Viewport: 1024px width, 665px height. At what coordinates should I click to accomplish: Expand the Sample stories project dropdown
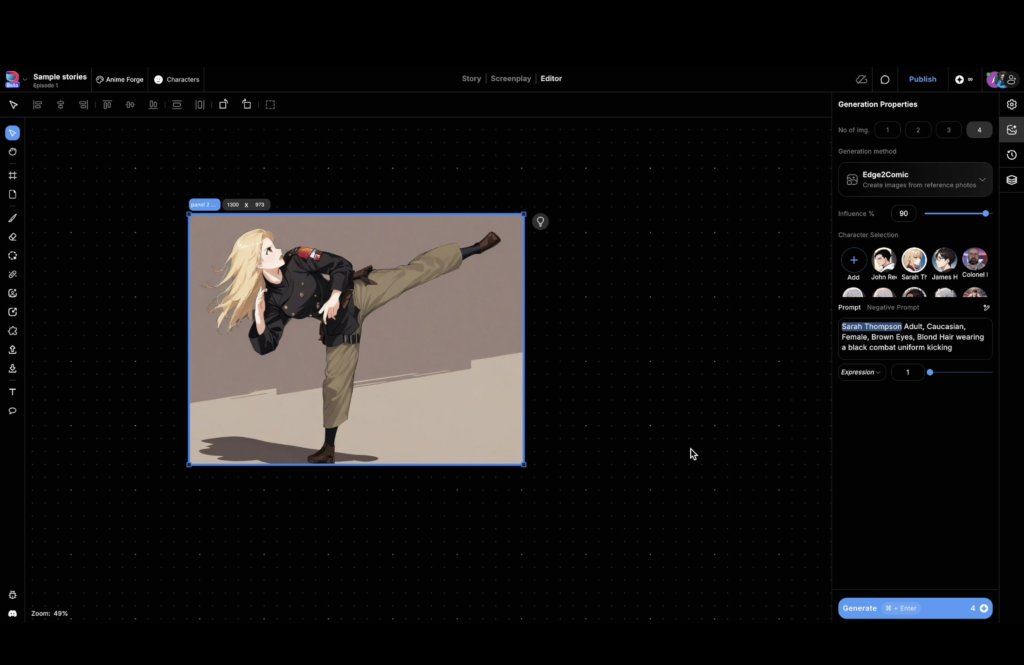point(25,80)
